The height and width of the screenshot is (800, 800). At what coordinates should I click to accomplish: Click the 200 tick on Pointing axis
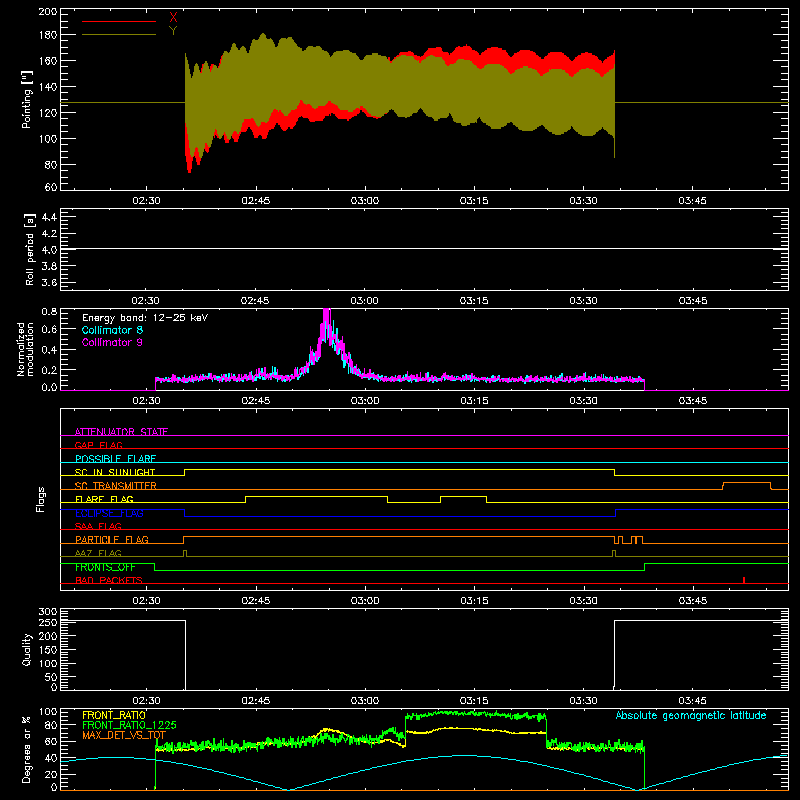(x=47, y=12)
